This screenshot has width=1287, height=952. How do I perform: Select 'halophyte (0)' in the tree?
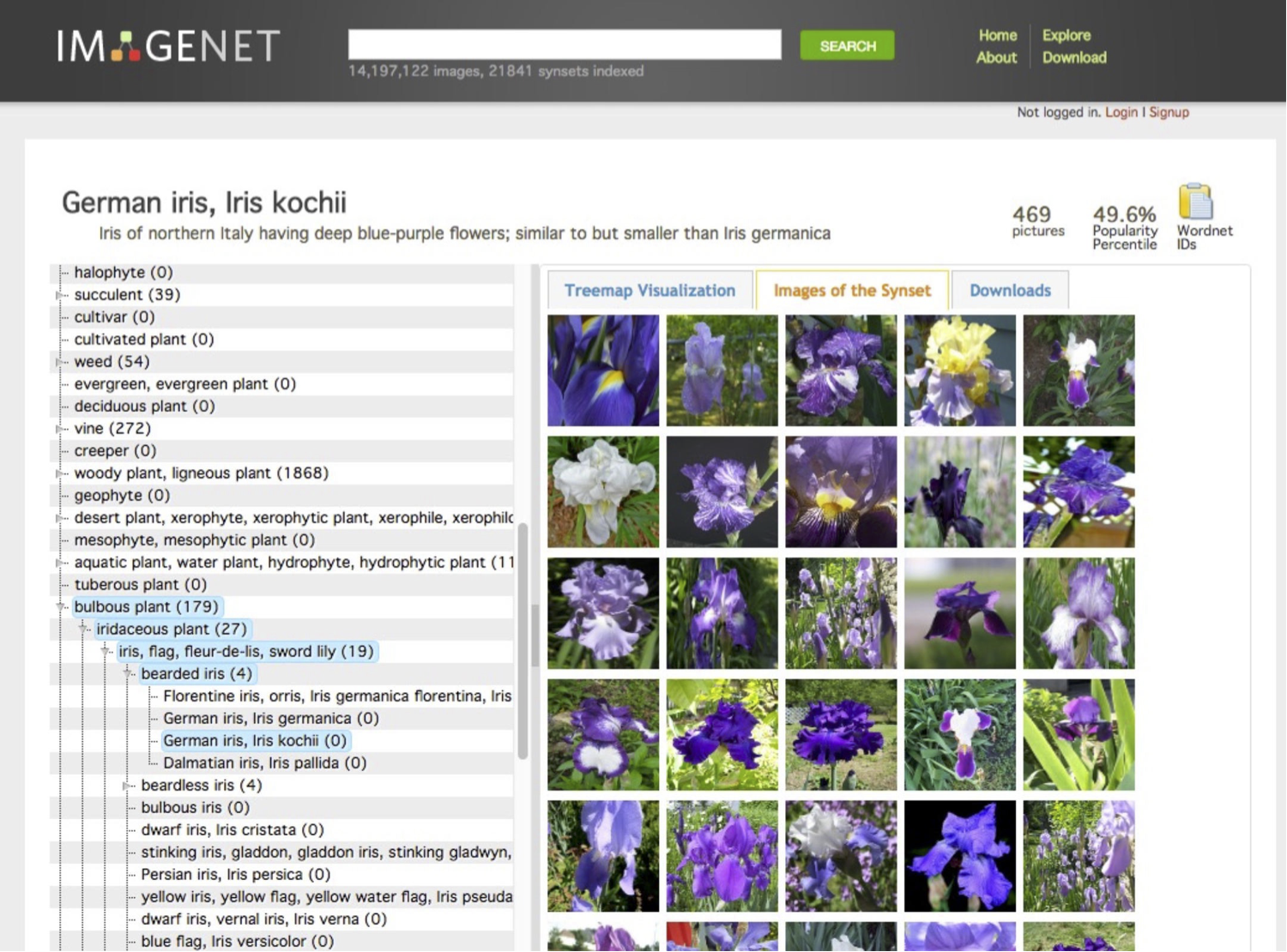coord(124,273)
